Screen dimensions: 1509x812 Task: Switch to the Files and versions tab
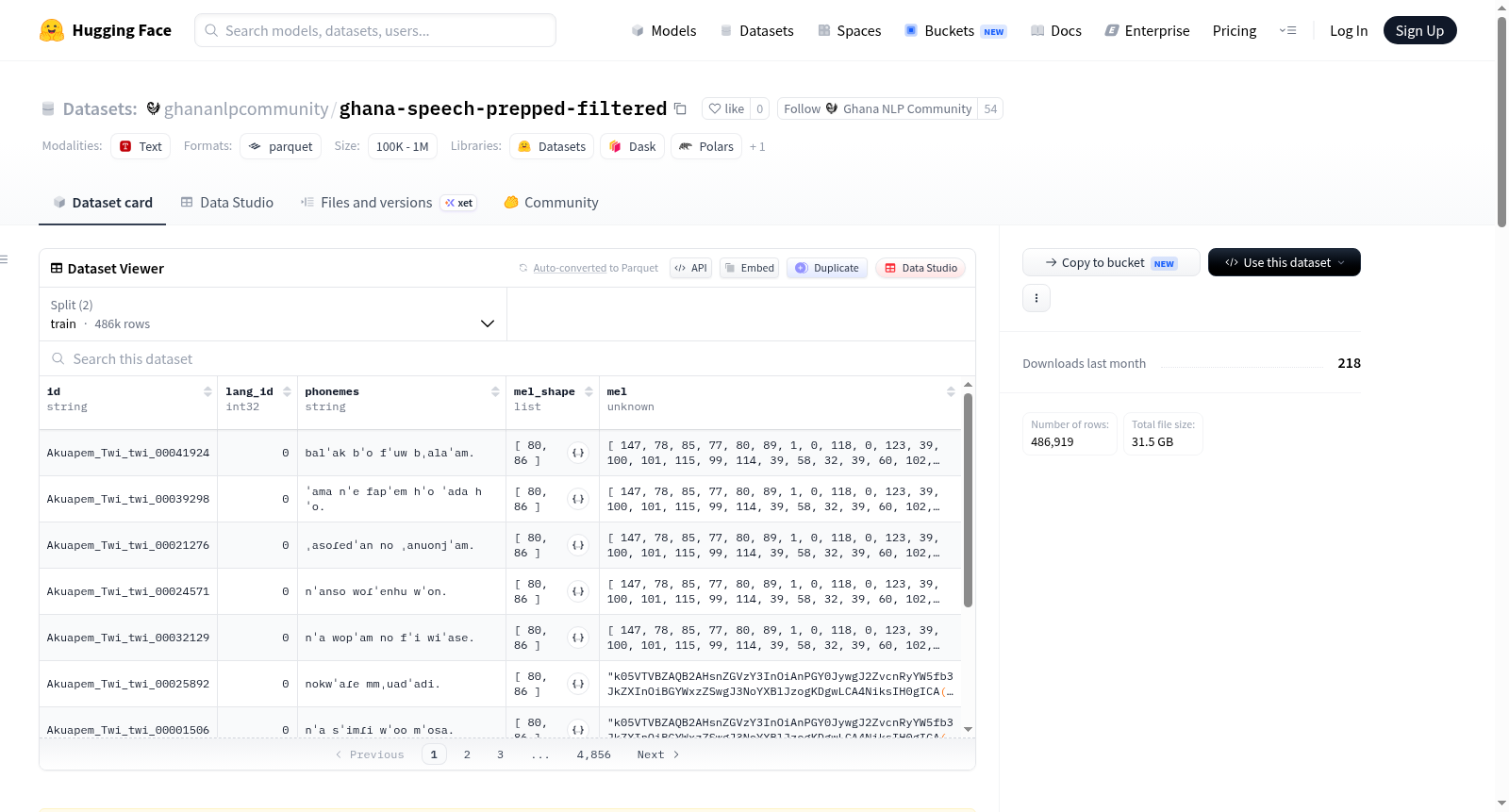388,202
